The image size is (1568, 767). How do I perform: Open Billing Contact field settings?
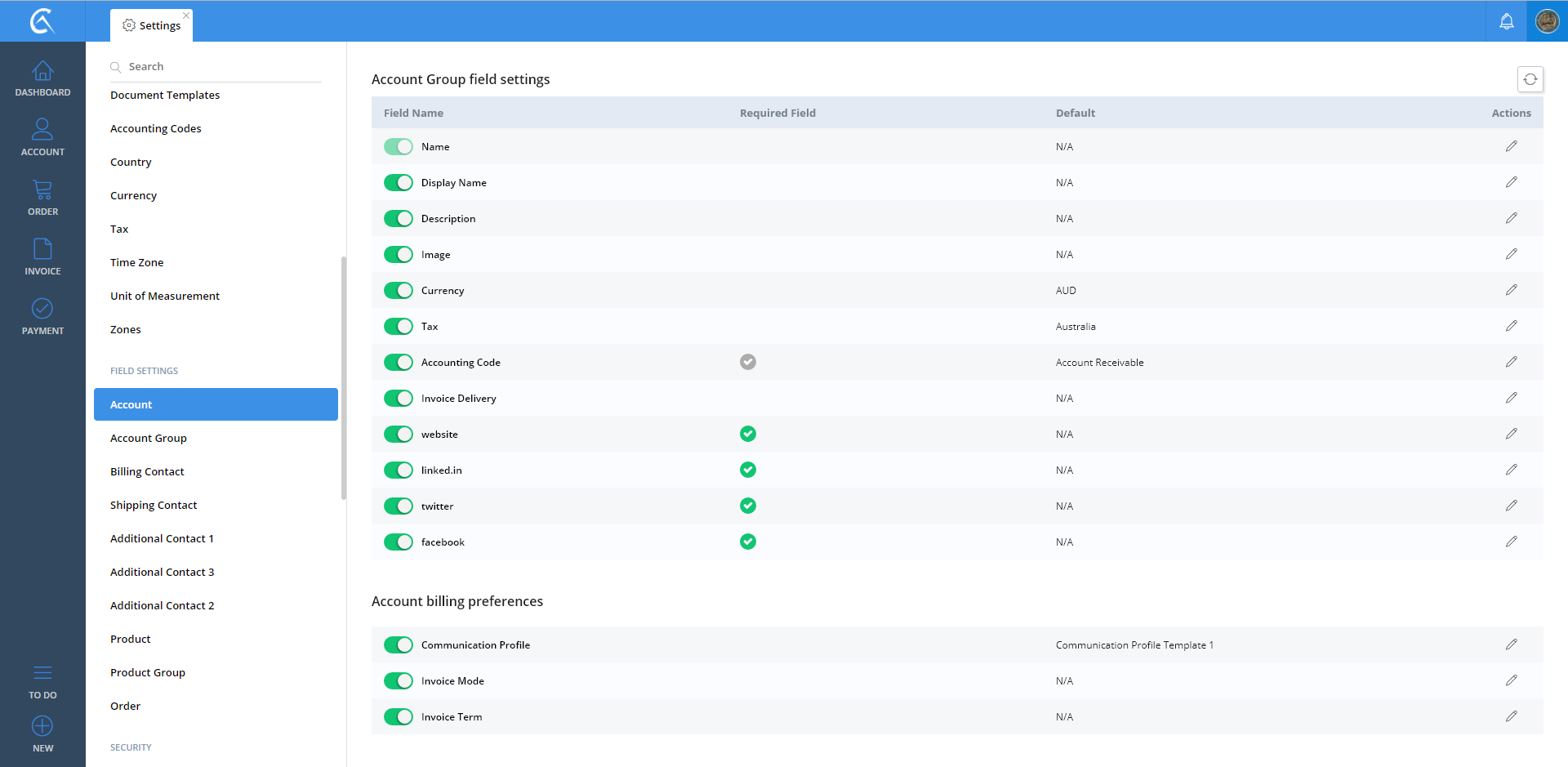click(147, 472)
